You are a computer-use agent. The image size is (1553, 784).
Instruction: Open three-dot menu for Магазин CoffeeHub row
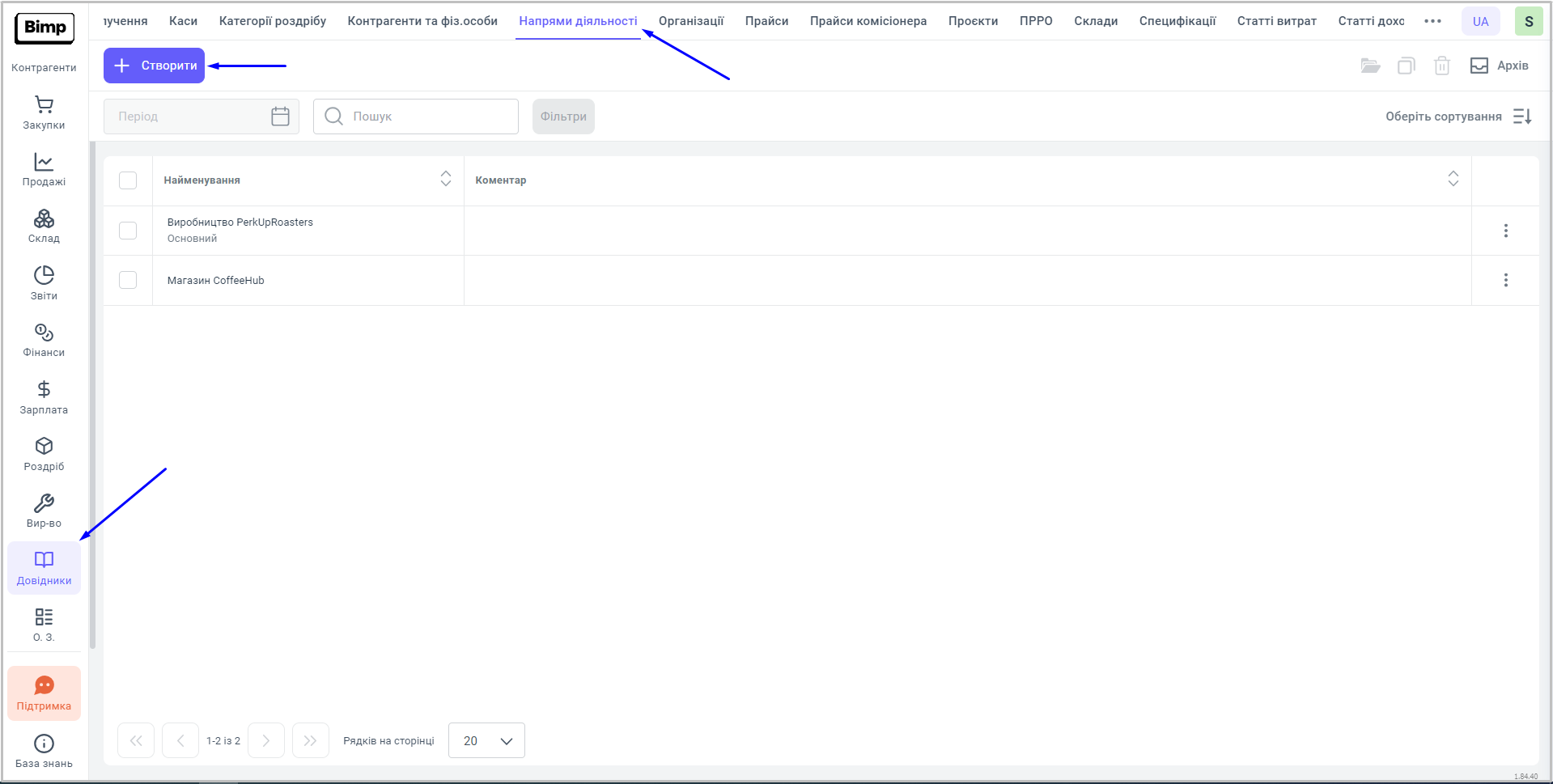[1505, 280]
